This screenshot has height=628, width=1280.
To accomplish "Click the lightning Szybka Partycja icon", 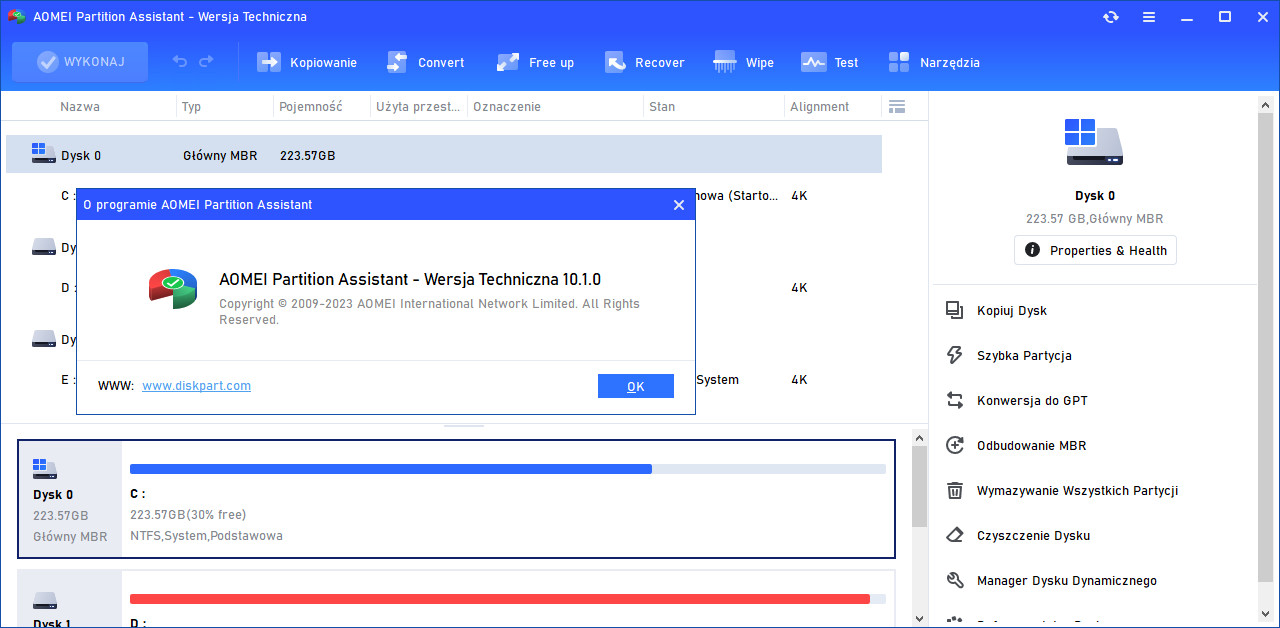I will pyautogui.click(x=955, y=355).
